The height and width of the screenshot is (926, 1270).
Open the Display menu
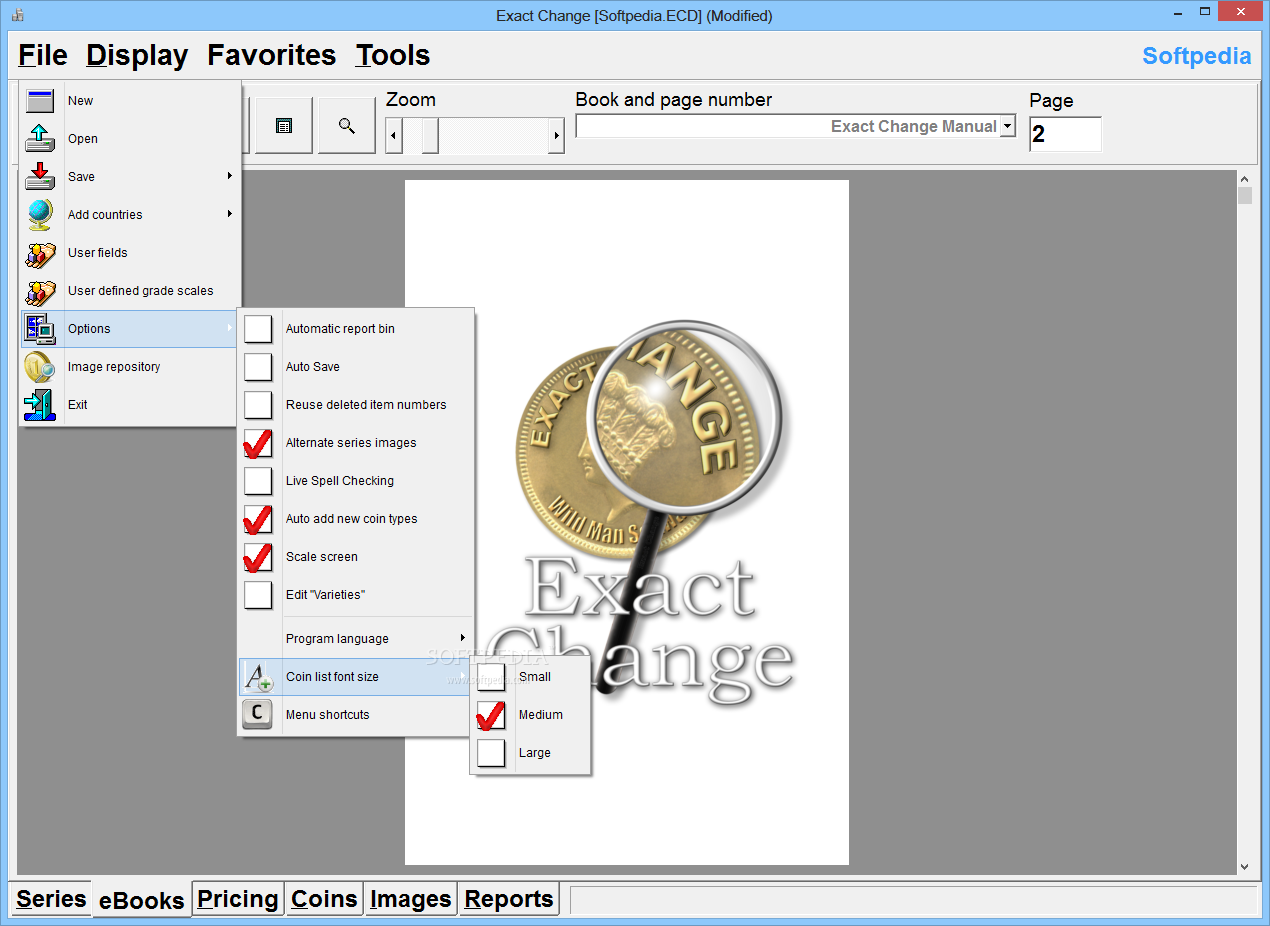(137, 55)
